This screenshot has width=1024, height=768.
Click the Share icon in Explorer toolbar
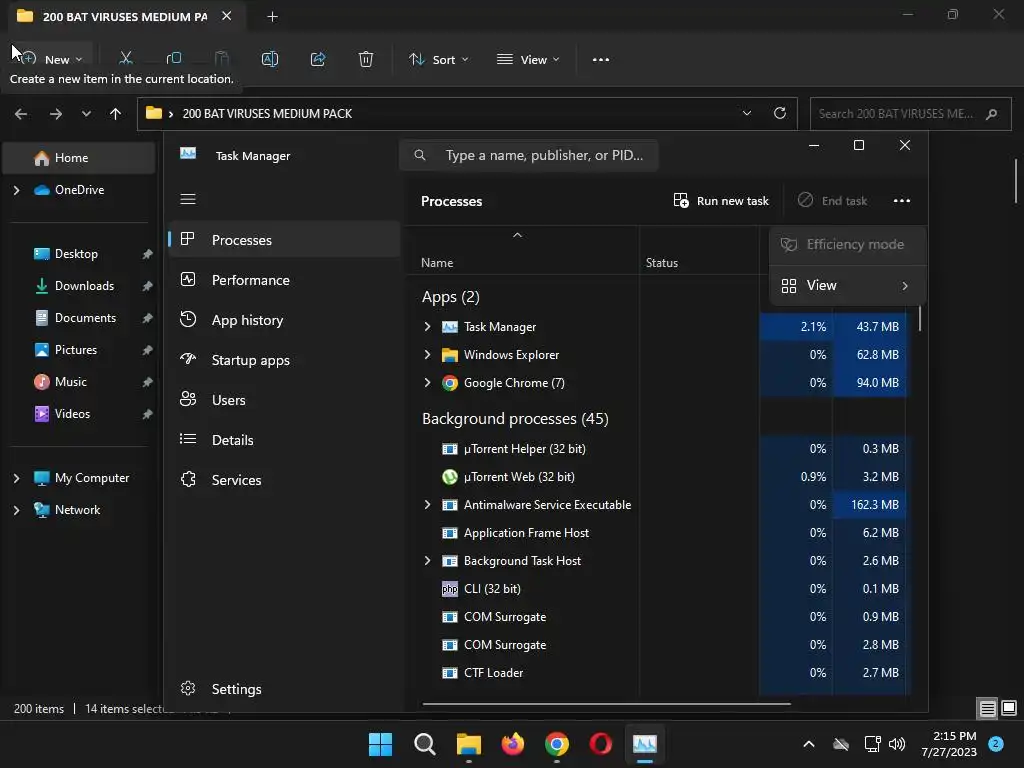coord(318,59)
